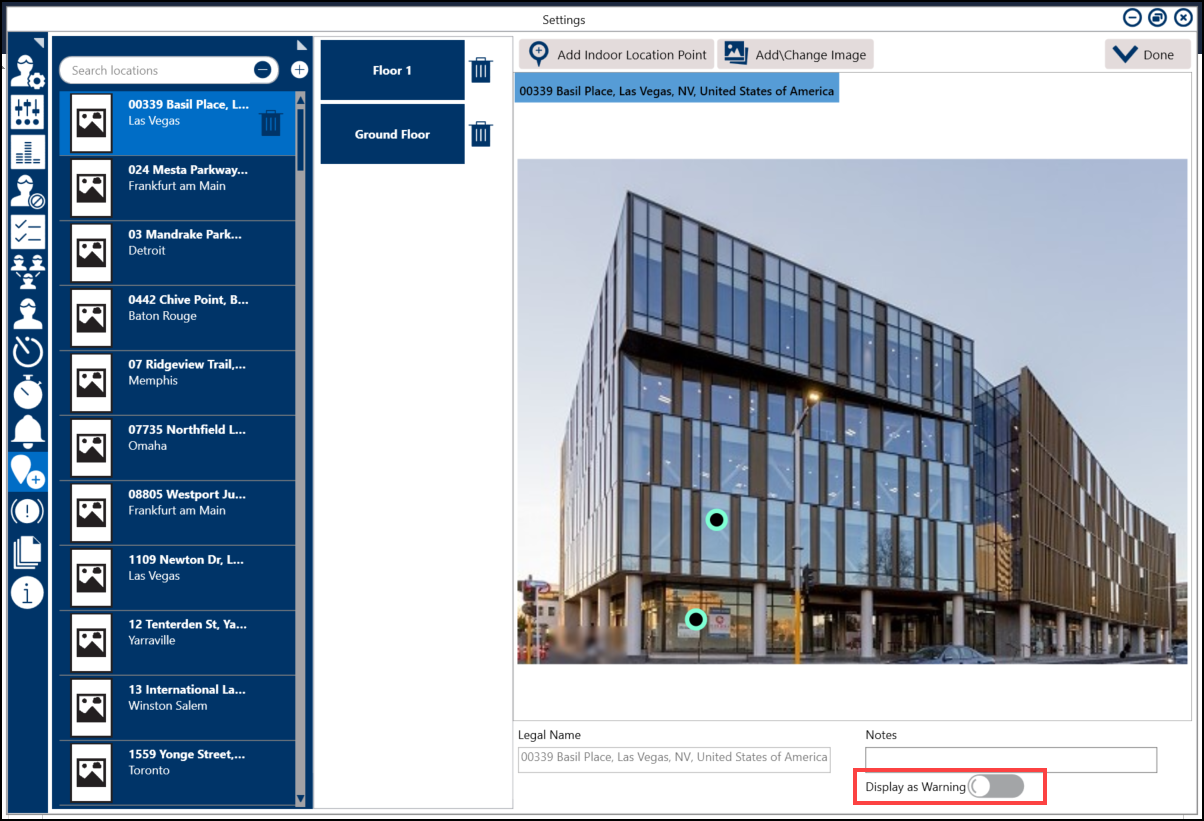Delete the Floor 1 entry
1204x821 pixels.
[x=481, y=70]
